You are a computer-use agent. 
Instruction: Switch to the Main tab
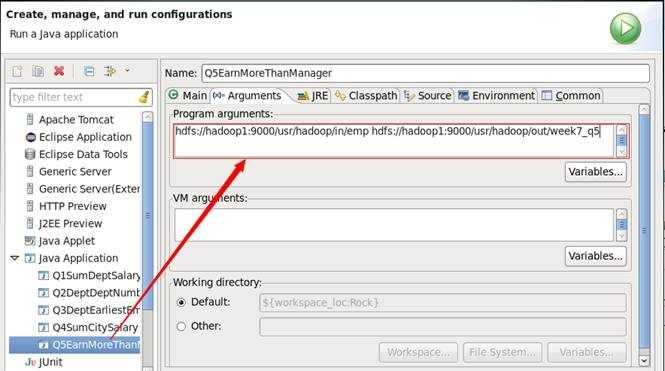point(187,95)
